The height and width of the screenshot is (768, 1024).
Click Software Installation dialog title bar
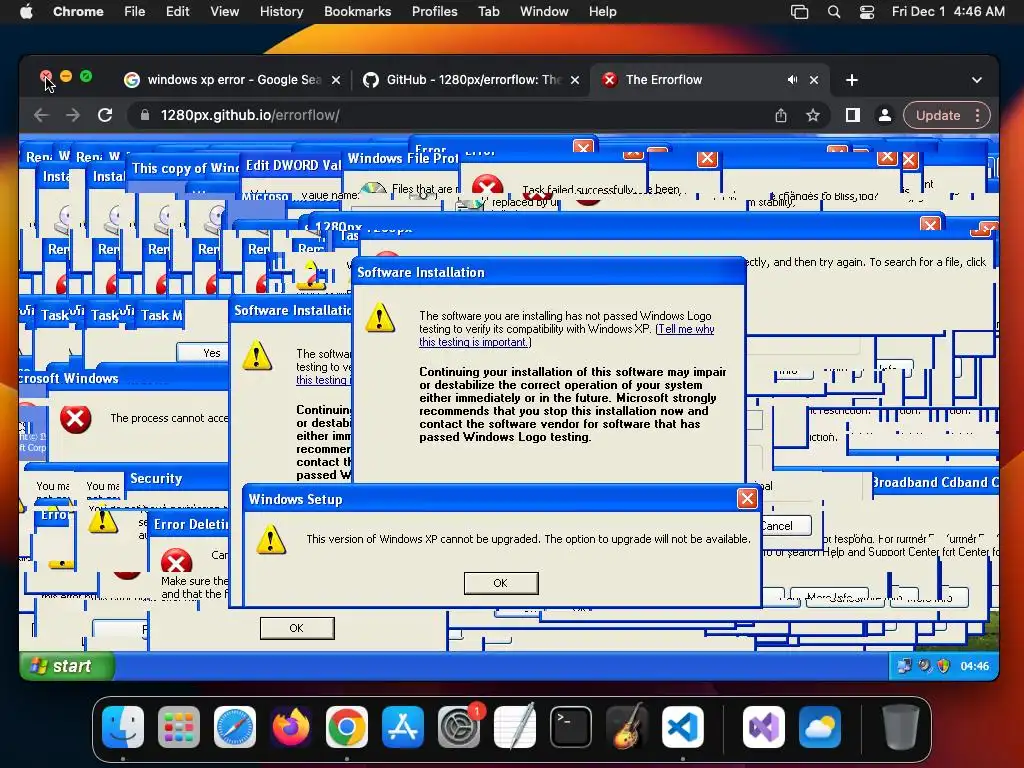tap(548, 272)
